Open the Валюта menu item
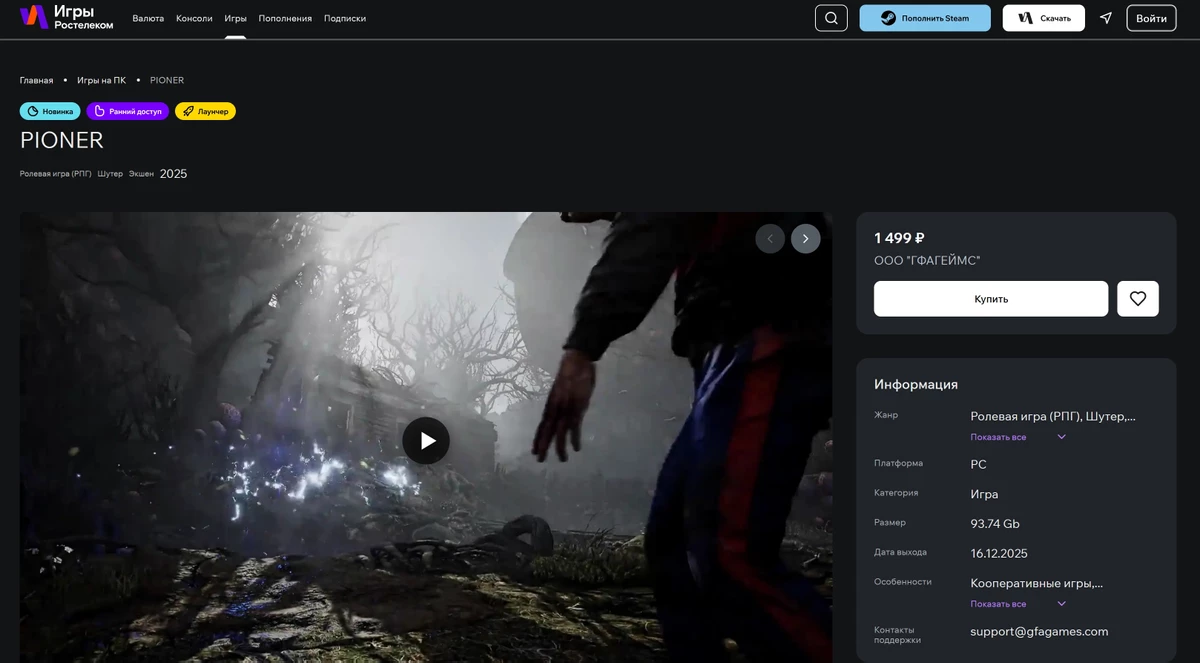The image size is (1200, 663). click(x=148, y=19)
